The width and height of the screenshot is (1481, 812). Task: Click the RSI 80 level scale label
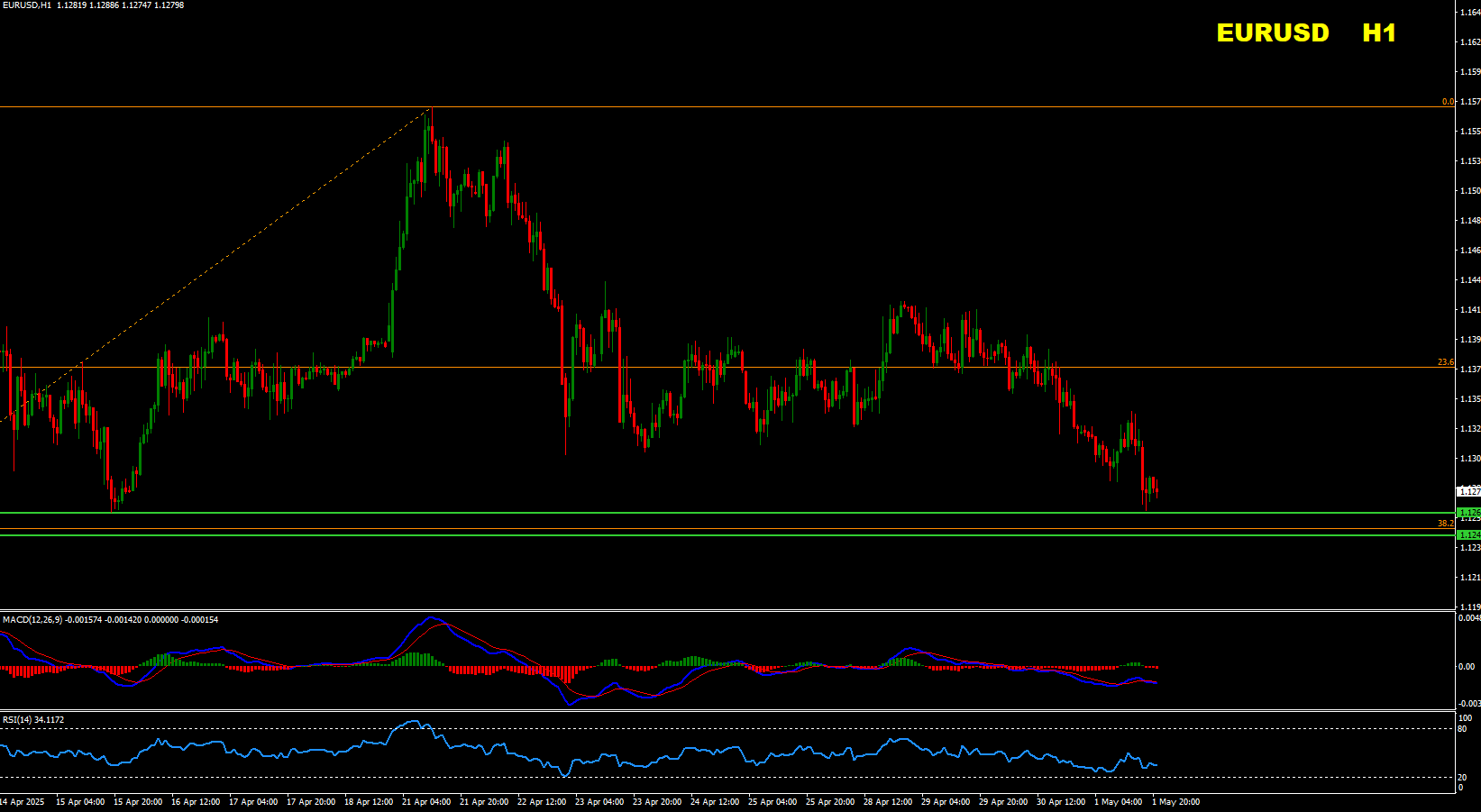[1462, 728]
